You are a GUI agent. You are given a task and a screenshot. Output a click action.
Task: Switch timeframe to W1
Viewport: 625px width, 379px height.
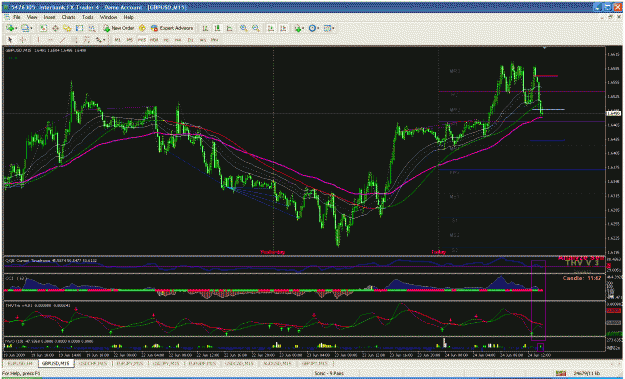coord(202,40)
